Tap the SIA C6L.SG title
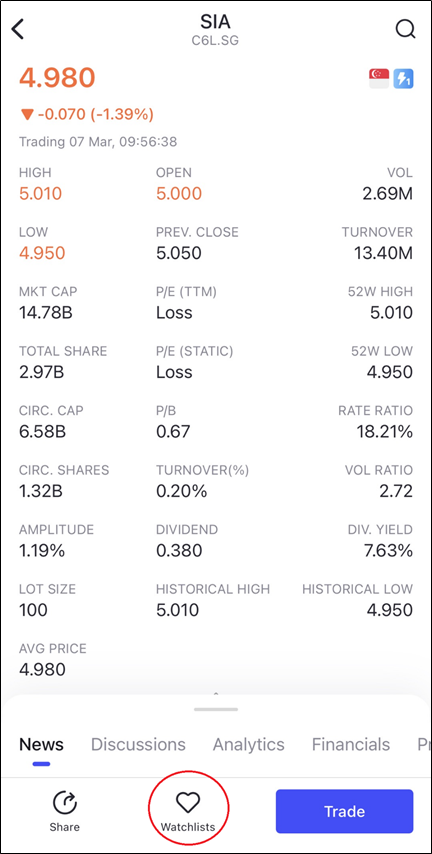Image resolution: width=432 pixels, height=854 pixels. (215, 30)
